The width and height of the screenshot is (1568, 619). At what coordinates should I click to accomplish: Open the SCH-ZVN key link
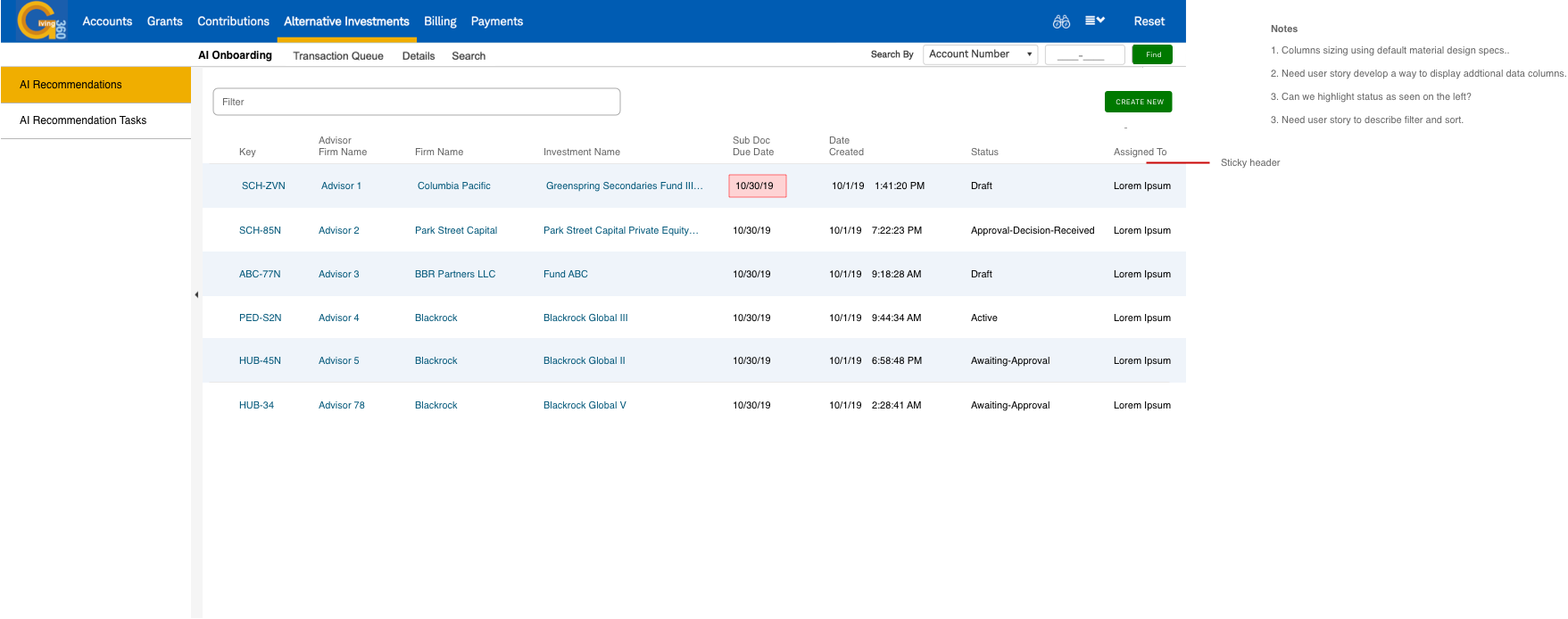click(x=263, y=186)
